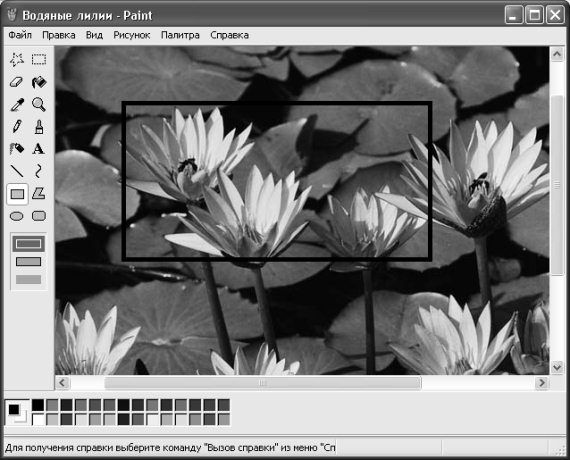
Task: Choose the Magnifier tool
Action: pyautogui.click(x=39, y=105)
